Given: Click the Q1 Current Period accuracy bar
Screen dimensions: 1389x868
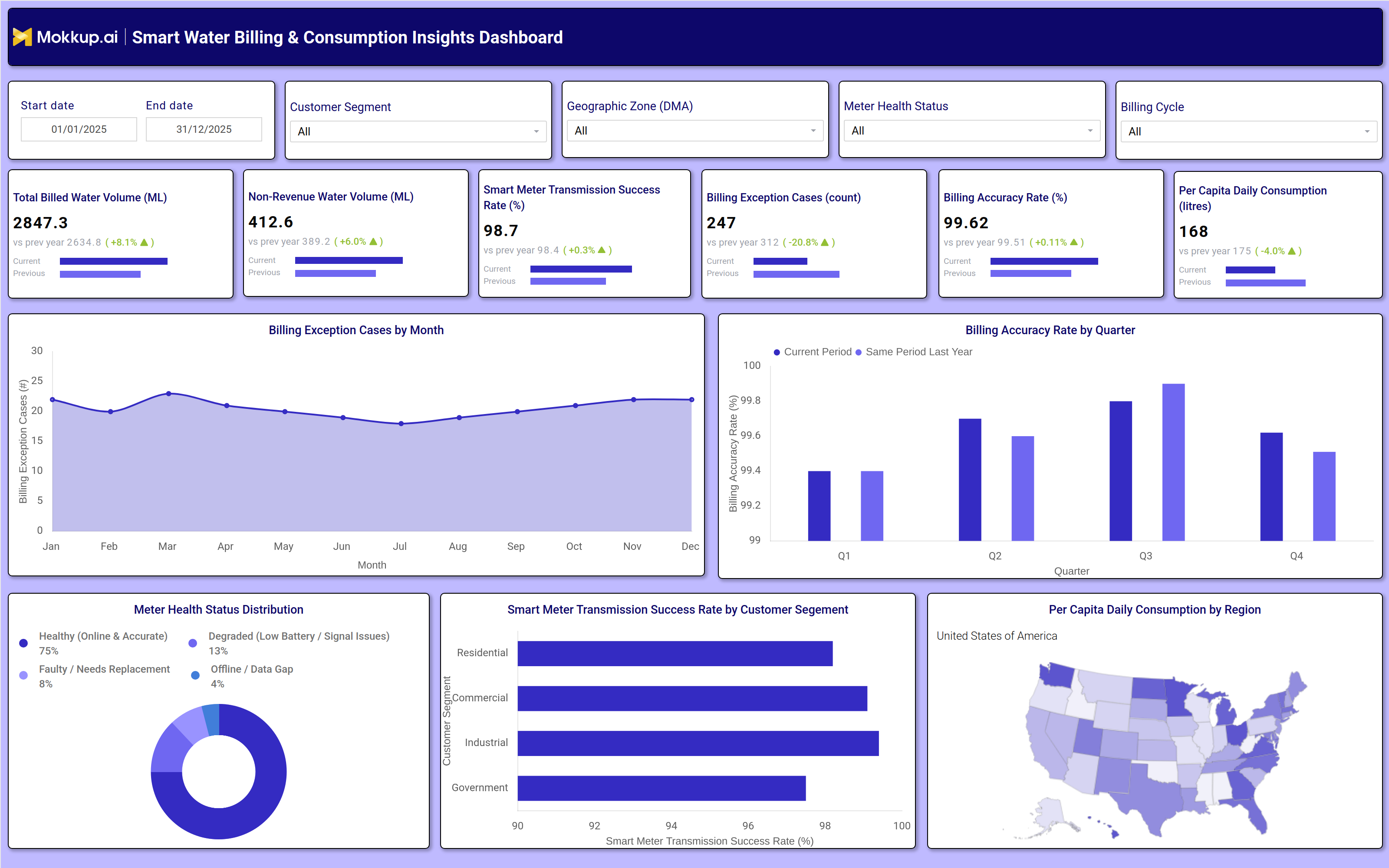Looking at the screenshot, I should tap(819, 506).
